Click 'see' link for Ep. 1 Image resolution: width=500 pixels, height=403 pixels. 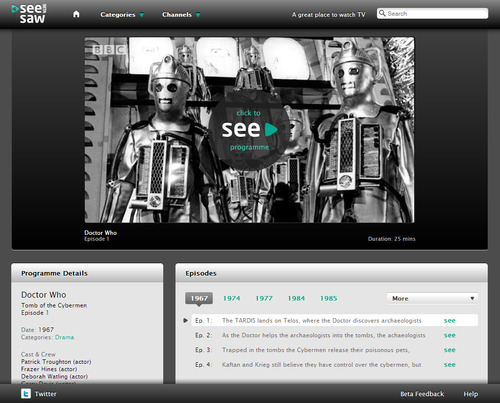(450, 321)
